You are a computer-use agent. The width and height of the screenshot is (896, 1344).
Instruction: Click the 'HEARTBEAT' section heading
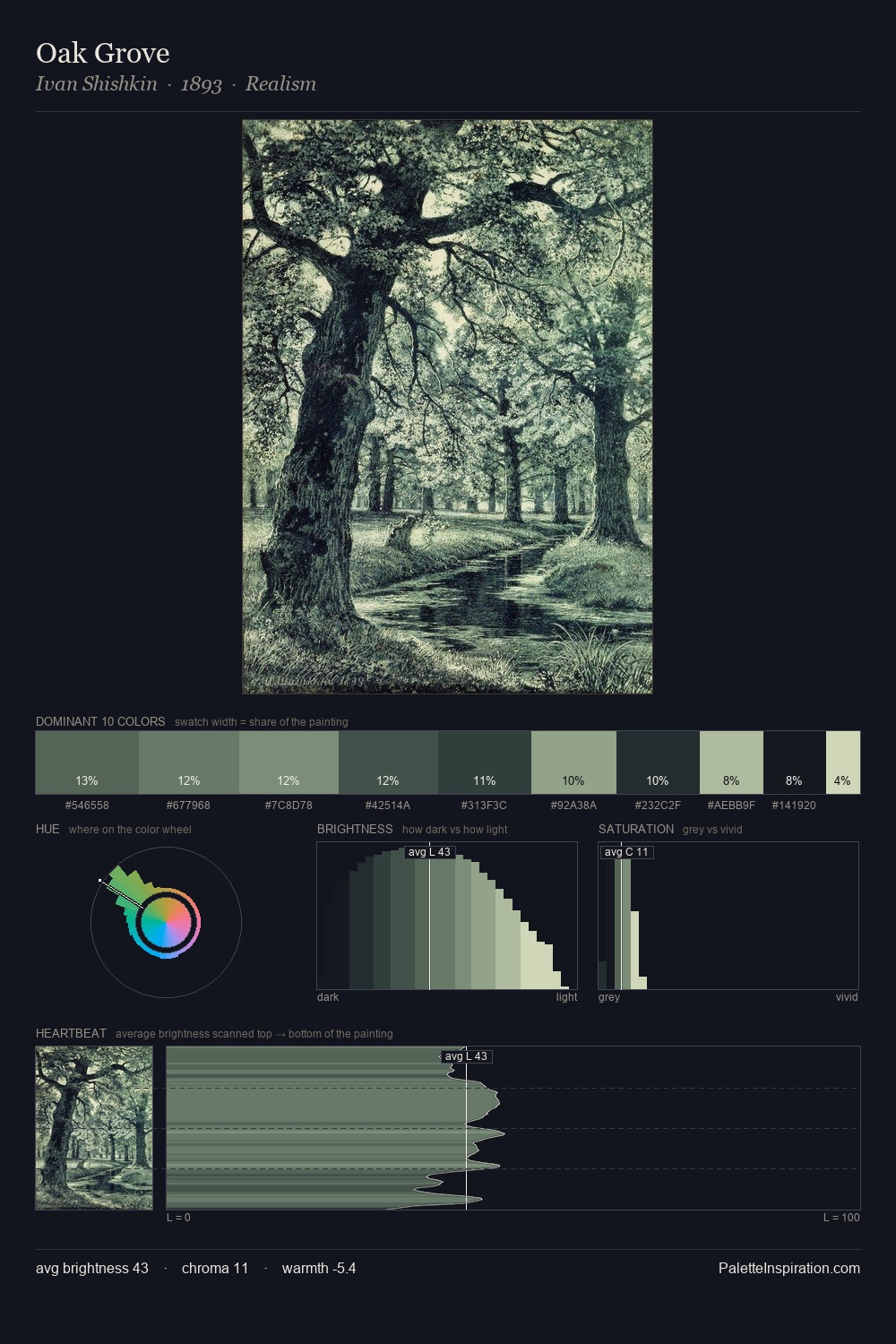(71, 1033)
